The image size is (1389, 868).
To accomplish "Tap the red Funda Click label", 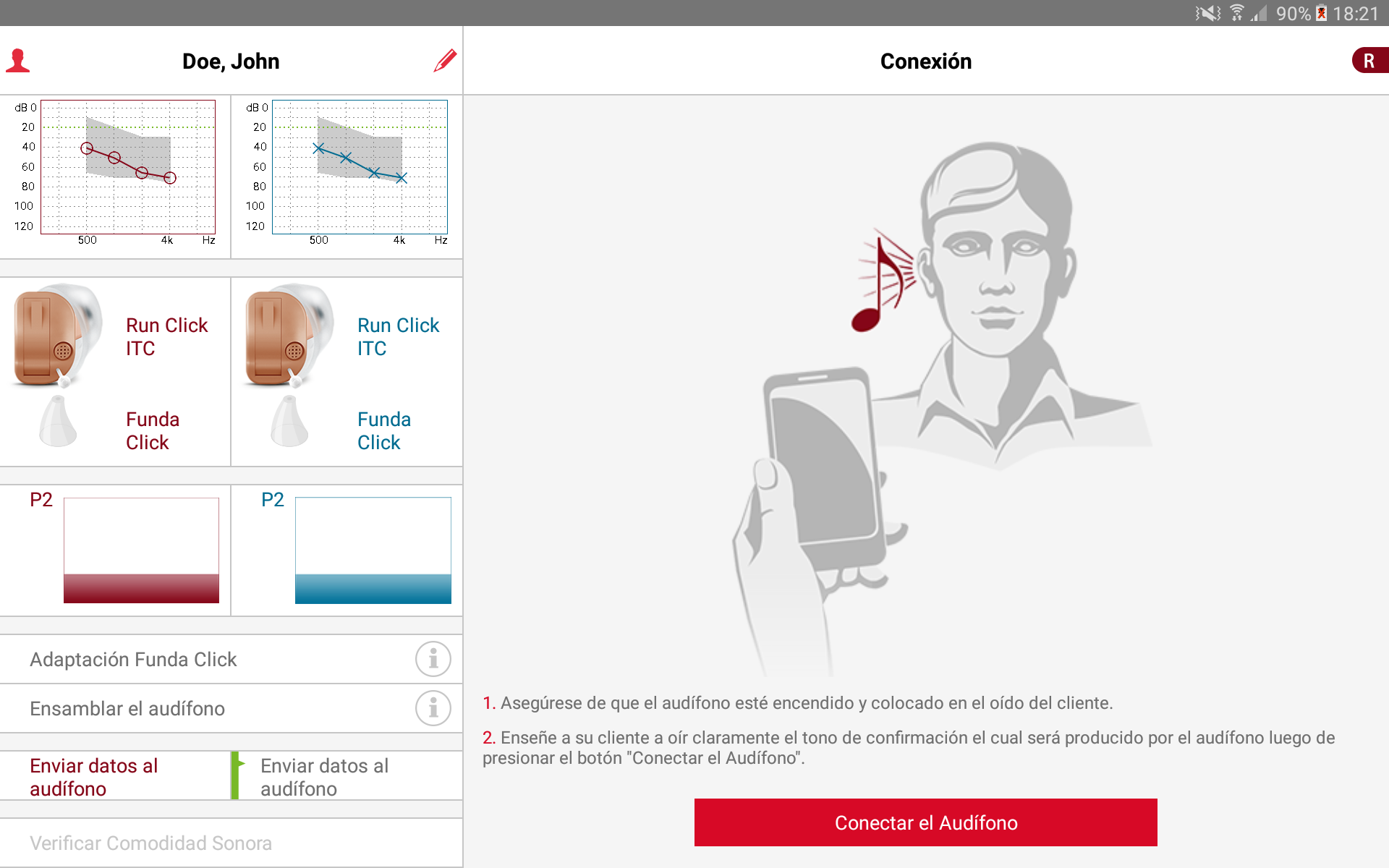I will [152, 430].
